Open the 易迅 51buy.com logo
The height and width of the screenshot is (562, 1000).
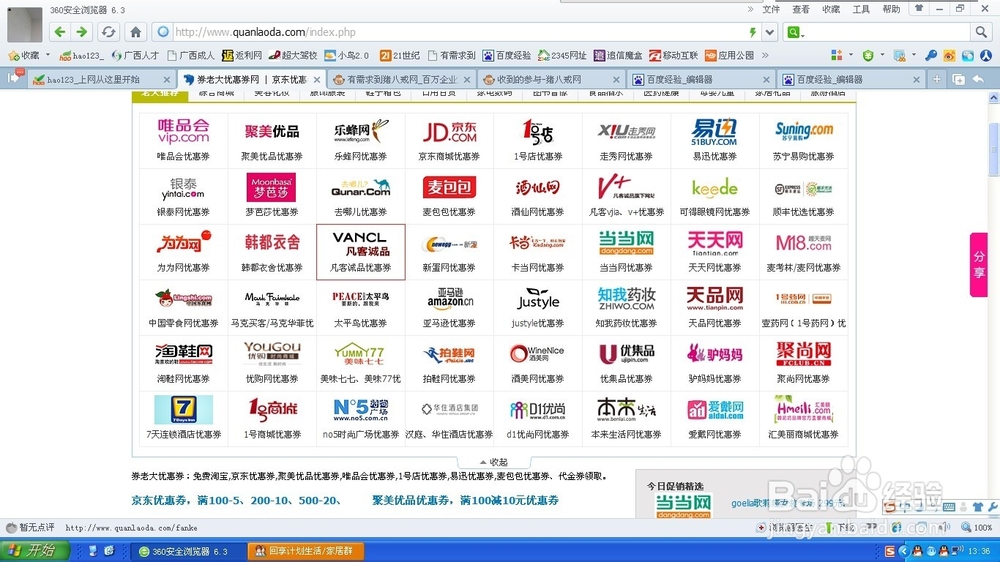(x=714, y=131)
